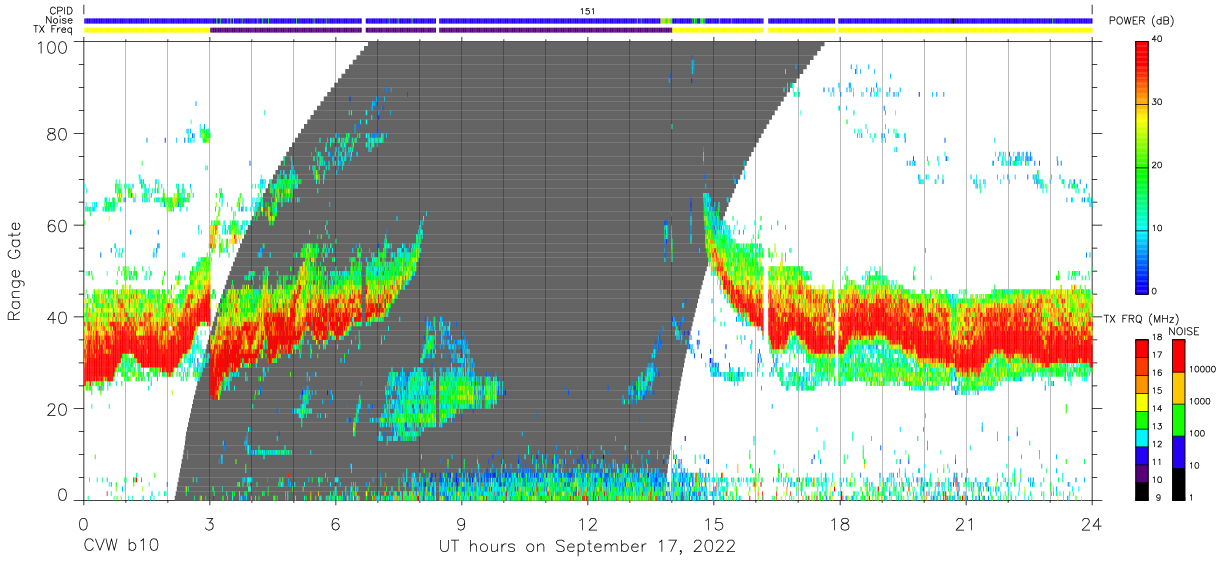Image resolution: width=1228 pixels, height=567 pixels.
Task: Select the red top swatch of the noise legend
Action: point(1177,356)
